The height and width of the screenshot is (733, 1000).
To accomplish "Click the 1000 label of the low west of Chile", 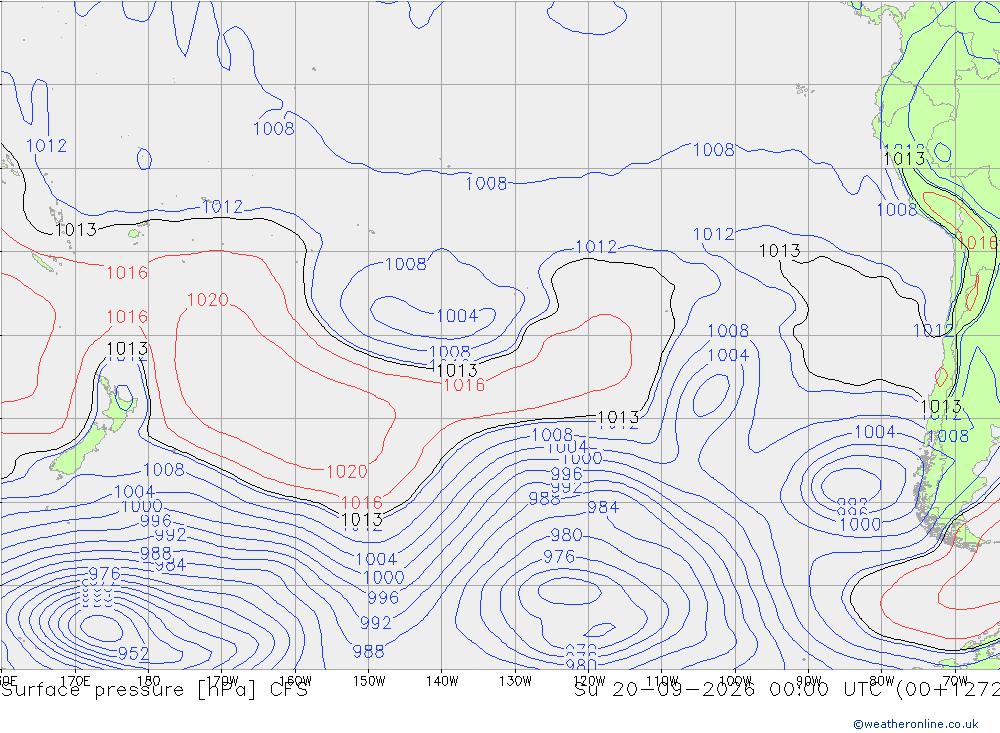I will (860, 525).
